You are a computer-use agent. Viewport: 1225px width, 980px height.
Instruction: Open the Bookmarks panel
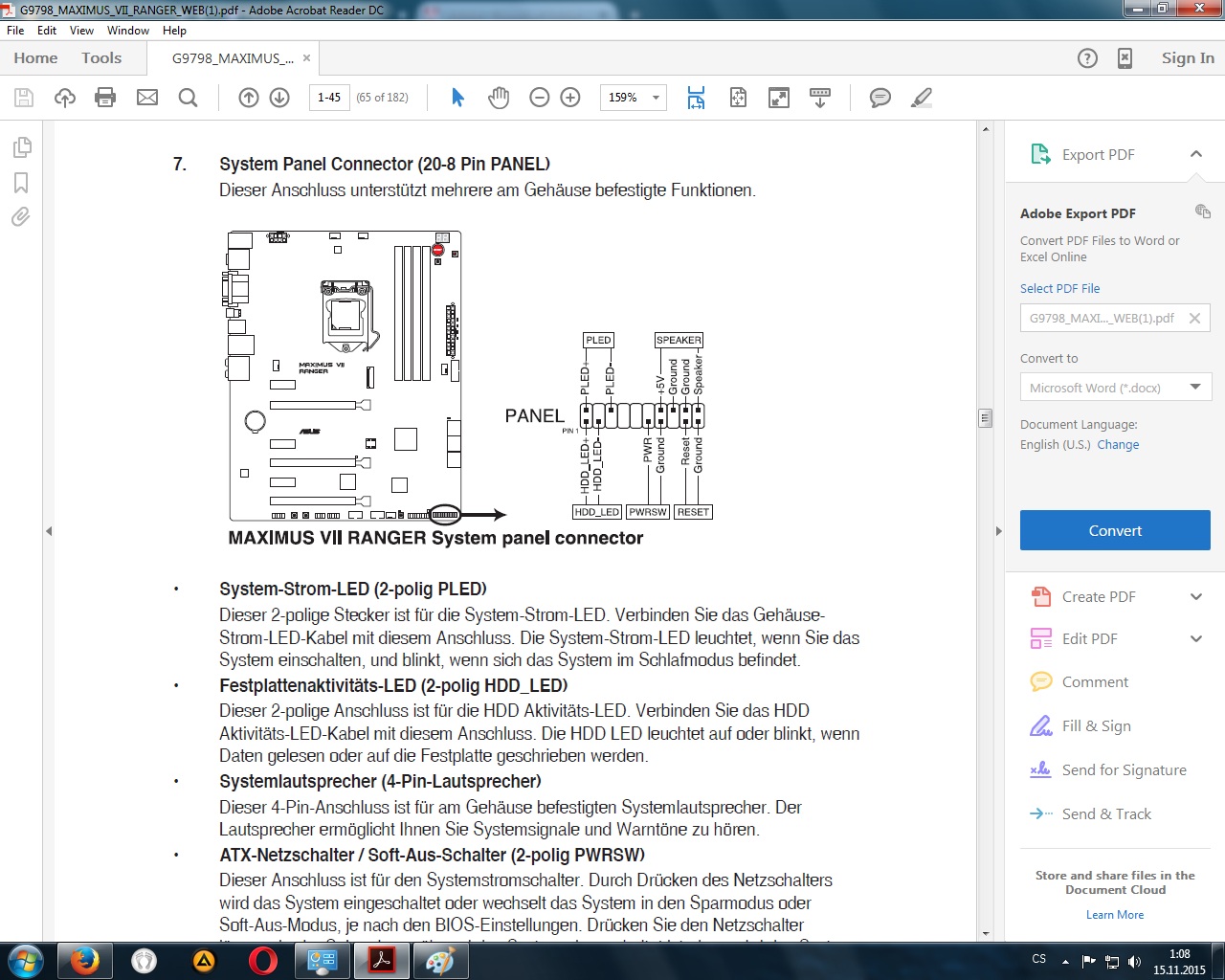(21, 183)
